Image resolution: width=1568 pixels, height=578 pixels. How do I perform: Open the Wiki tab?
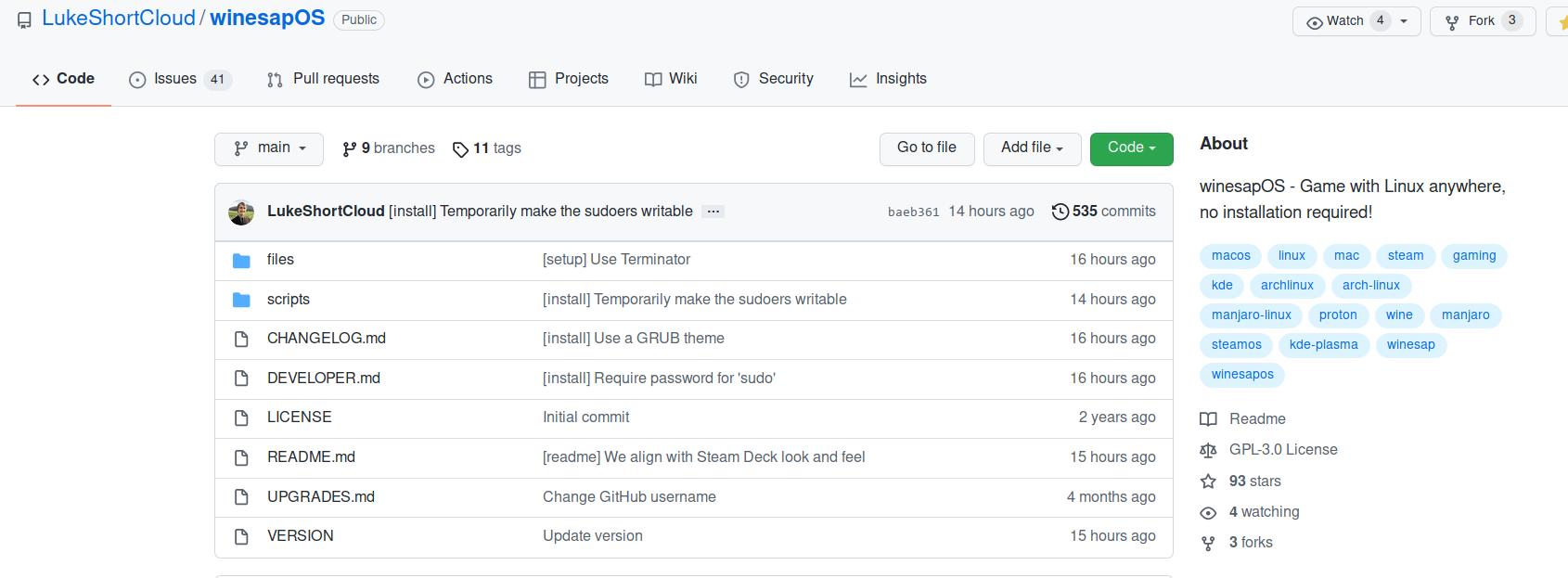tap(671, 79)
